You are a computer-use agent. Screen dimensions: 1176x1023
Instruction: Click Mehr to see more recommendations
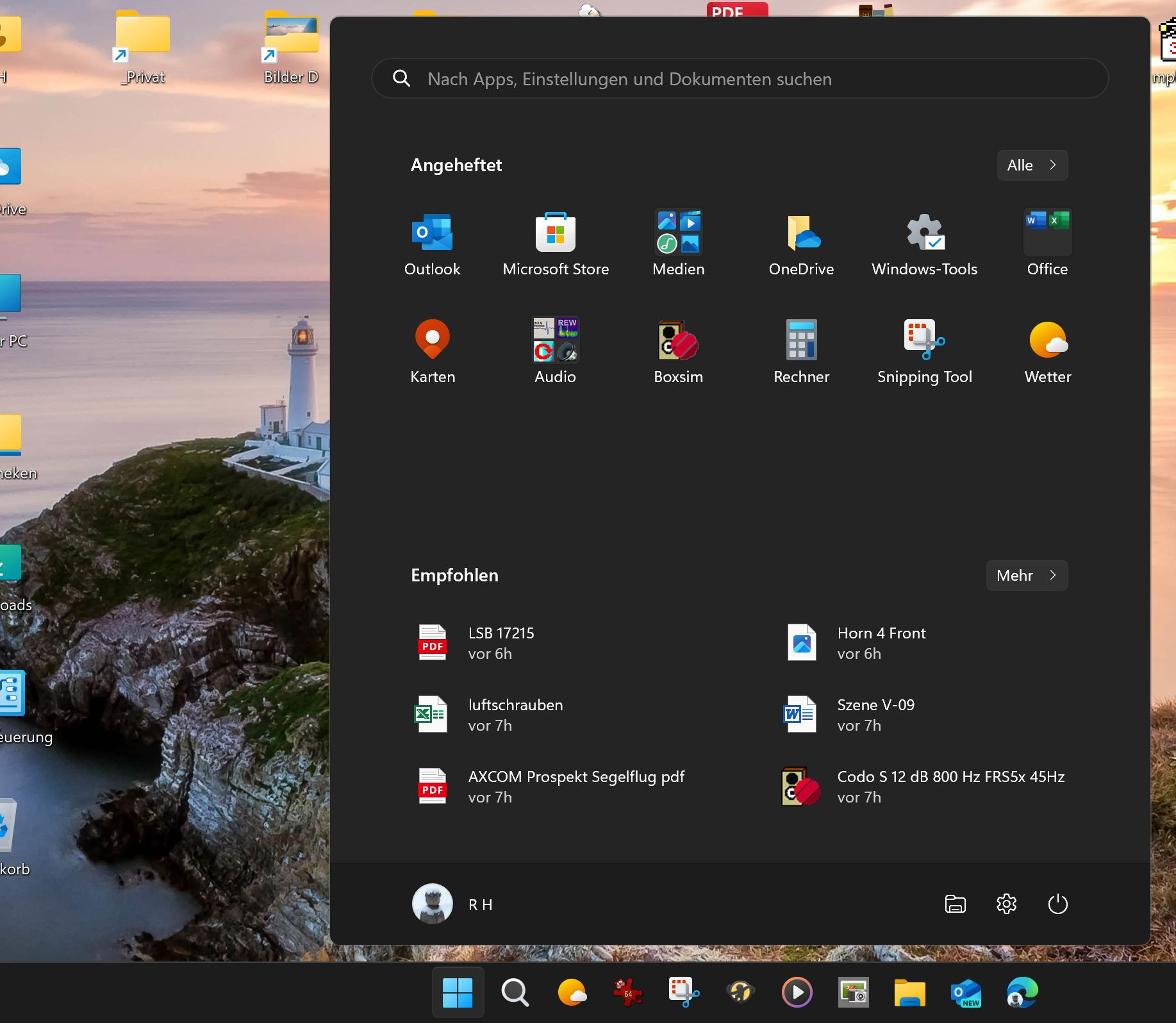tap(1026, 576)
